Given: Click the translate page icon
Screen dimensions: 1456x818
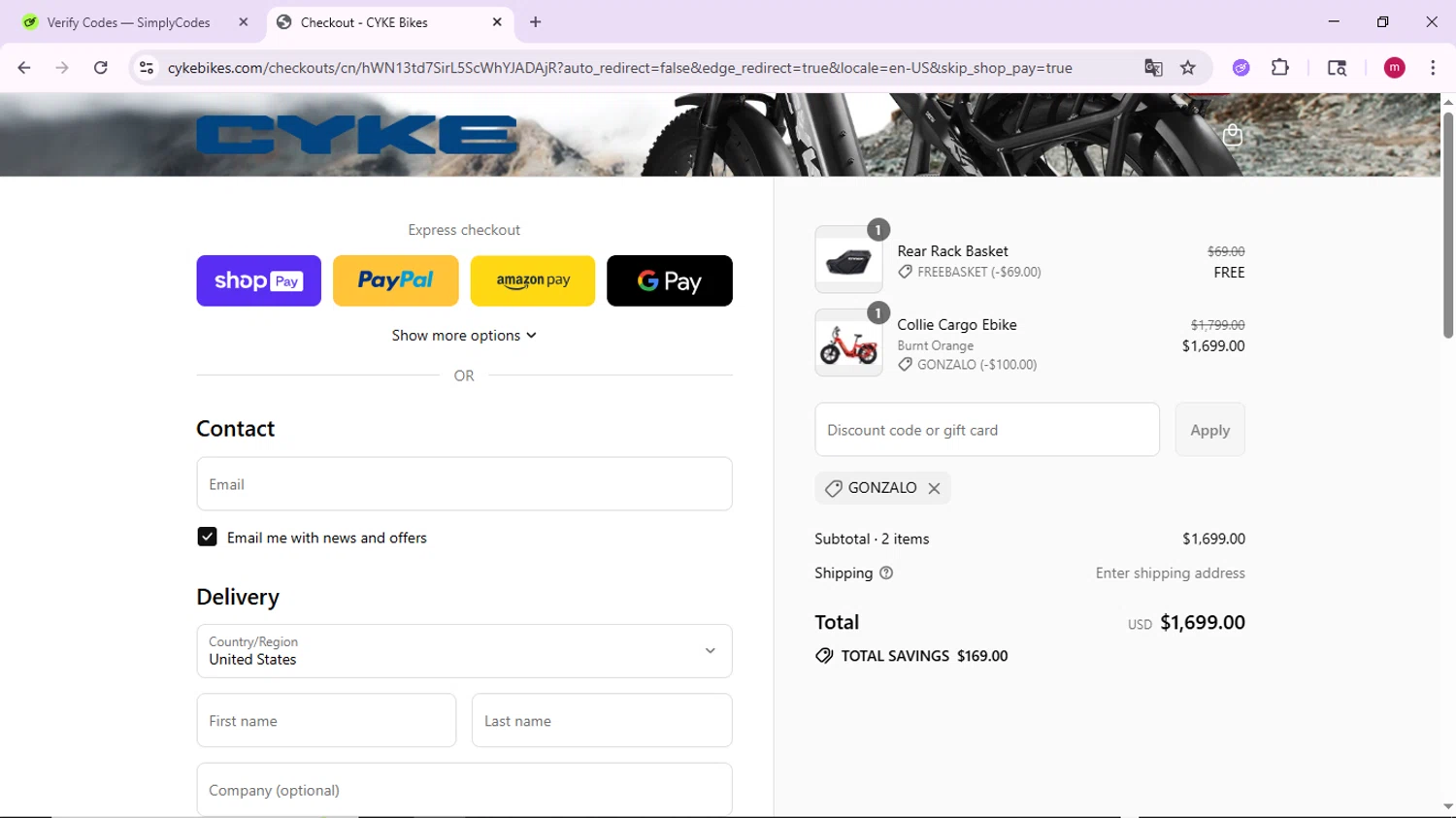Looking at the screenshot, I should point(1153,68).
